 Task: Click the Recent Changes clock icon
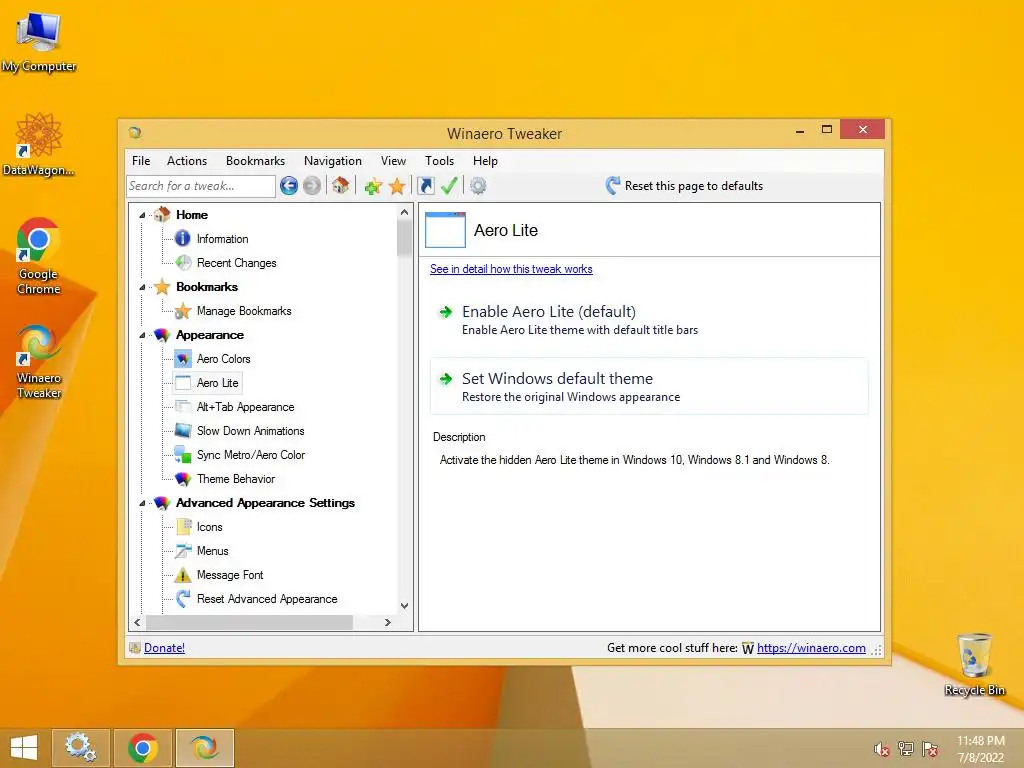tap(183, 263)
